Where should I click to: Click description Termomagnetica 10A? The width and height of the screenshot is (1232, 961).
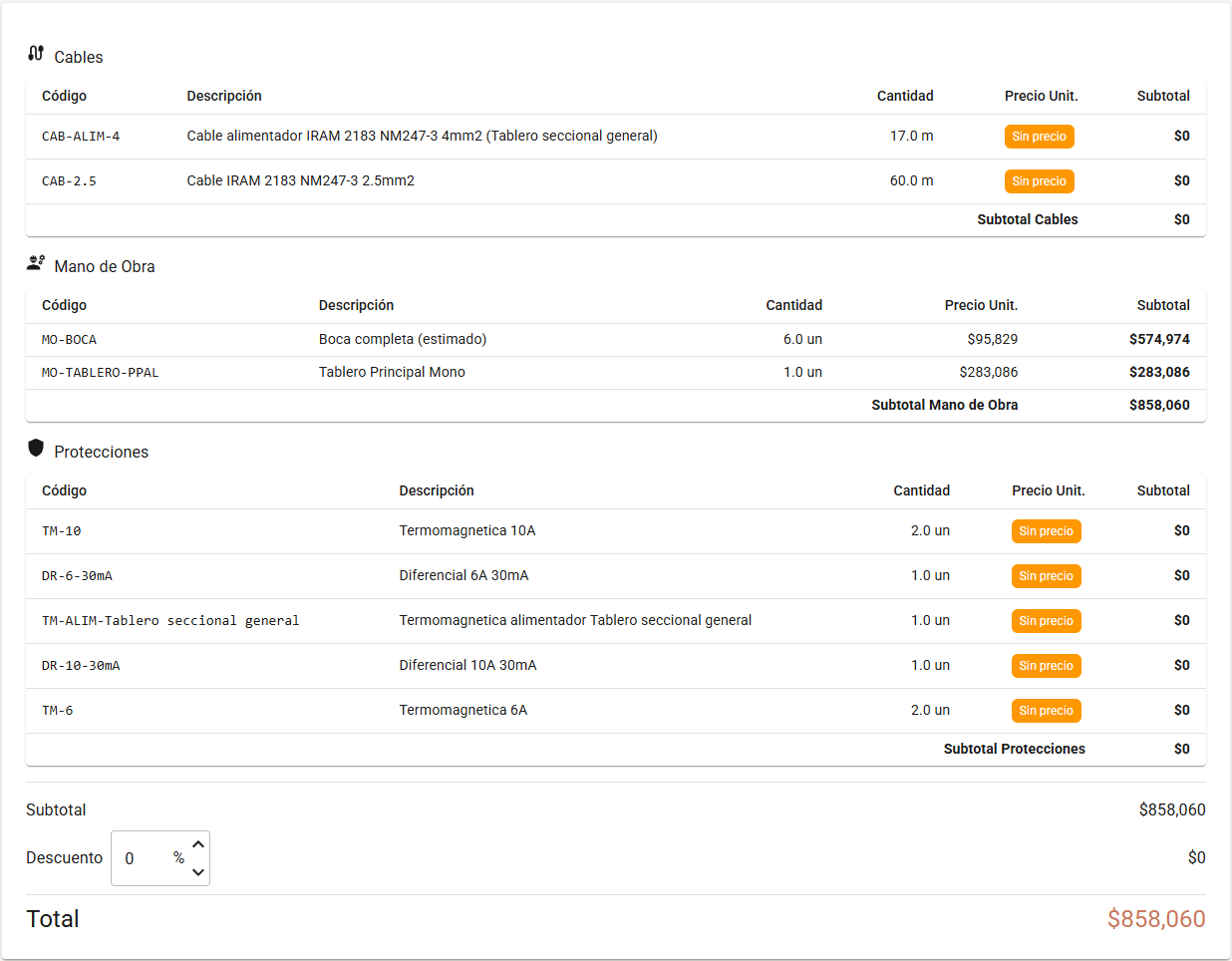467,530
